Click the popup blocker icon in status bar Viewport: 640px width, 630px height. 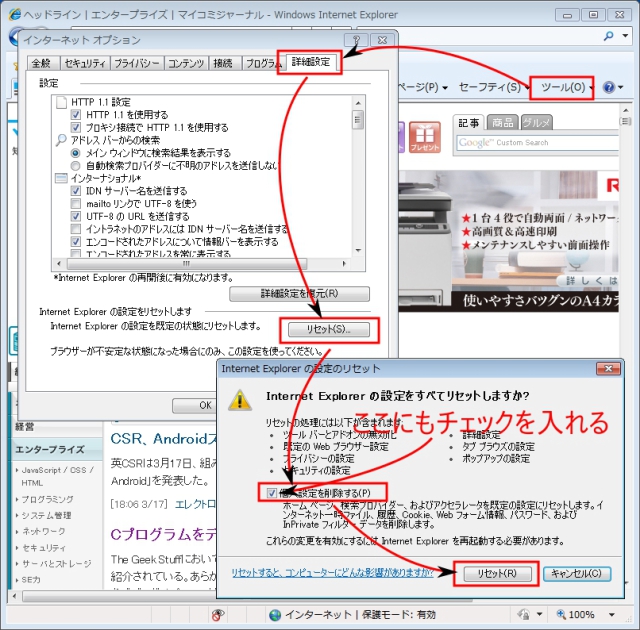click(x=218, y=615)
